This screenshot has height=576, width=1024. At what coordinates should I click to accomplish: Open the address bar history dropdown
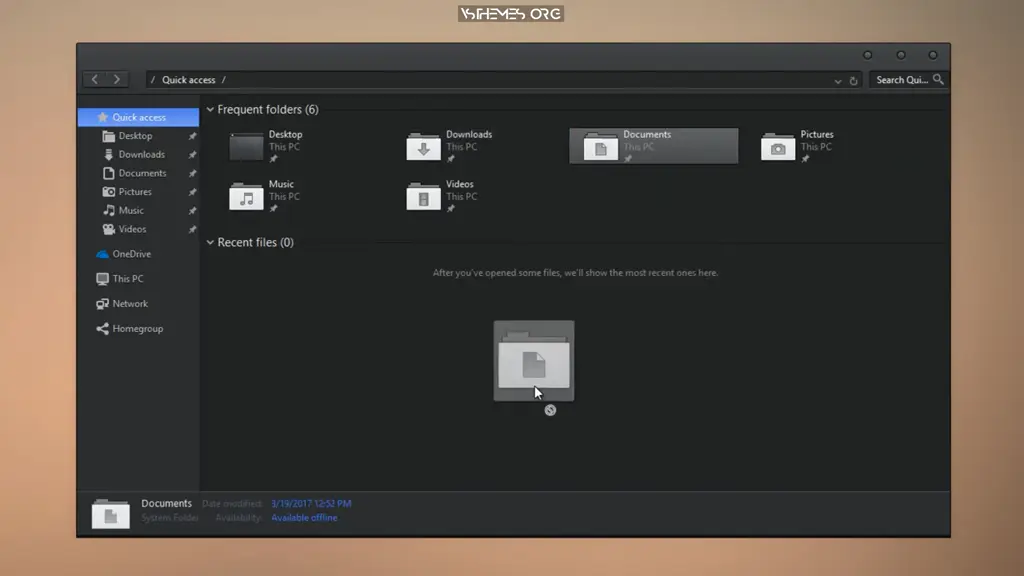coord(837,79)
